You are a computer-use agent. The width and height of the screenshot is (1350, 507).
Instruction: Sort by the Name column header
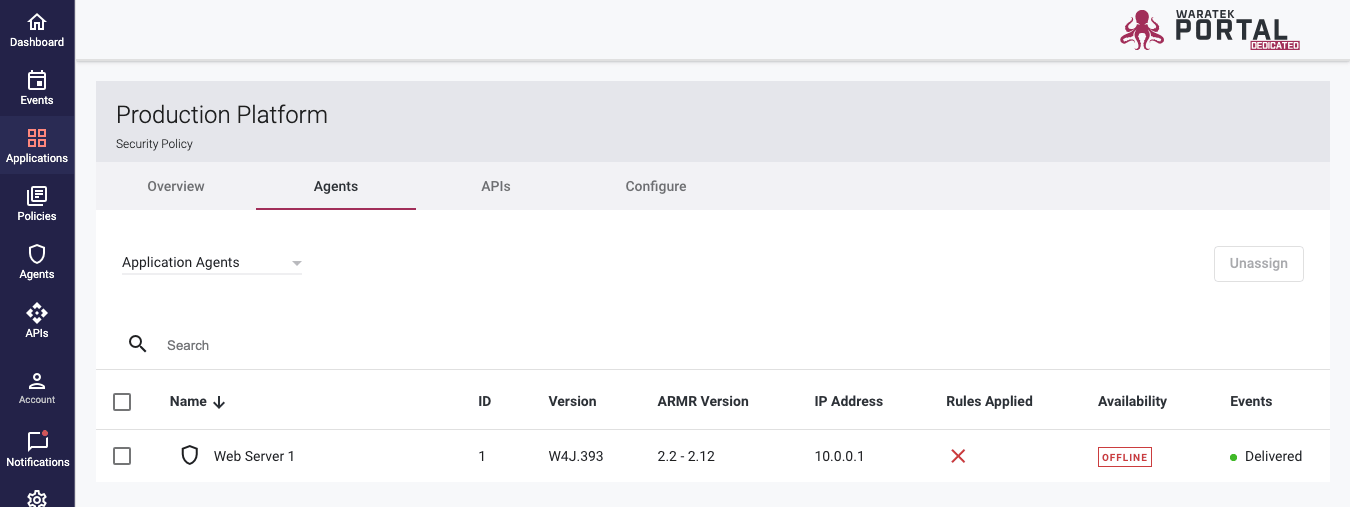(x=188, y=401)
